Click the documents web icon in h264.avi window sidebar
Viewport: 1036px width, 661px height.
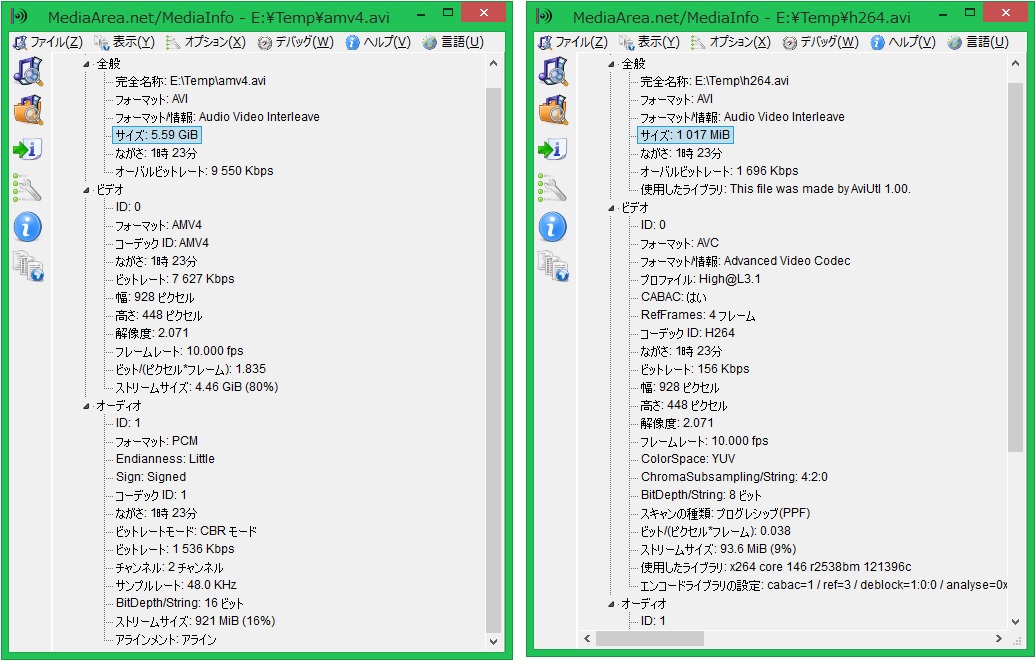click(553, 266)
